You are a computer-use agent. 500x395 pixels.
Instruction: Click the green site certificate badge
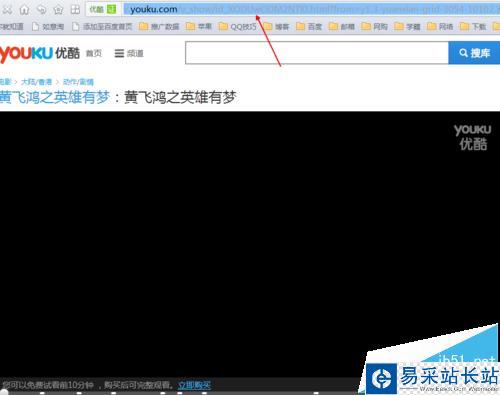[111, 9]
